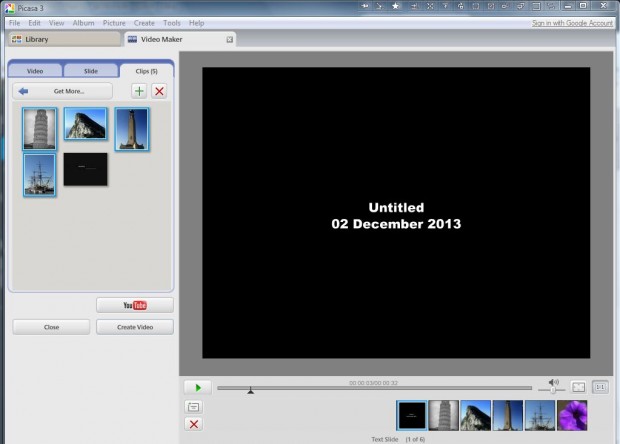The height and width of the screenshot is (444, 620).
Task: Close the Video Maker tab
Action: click(229, 40)
